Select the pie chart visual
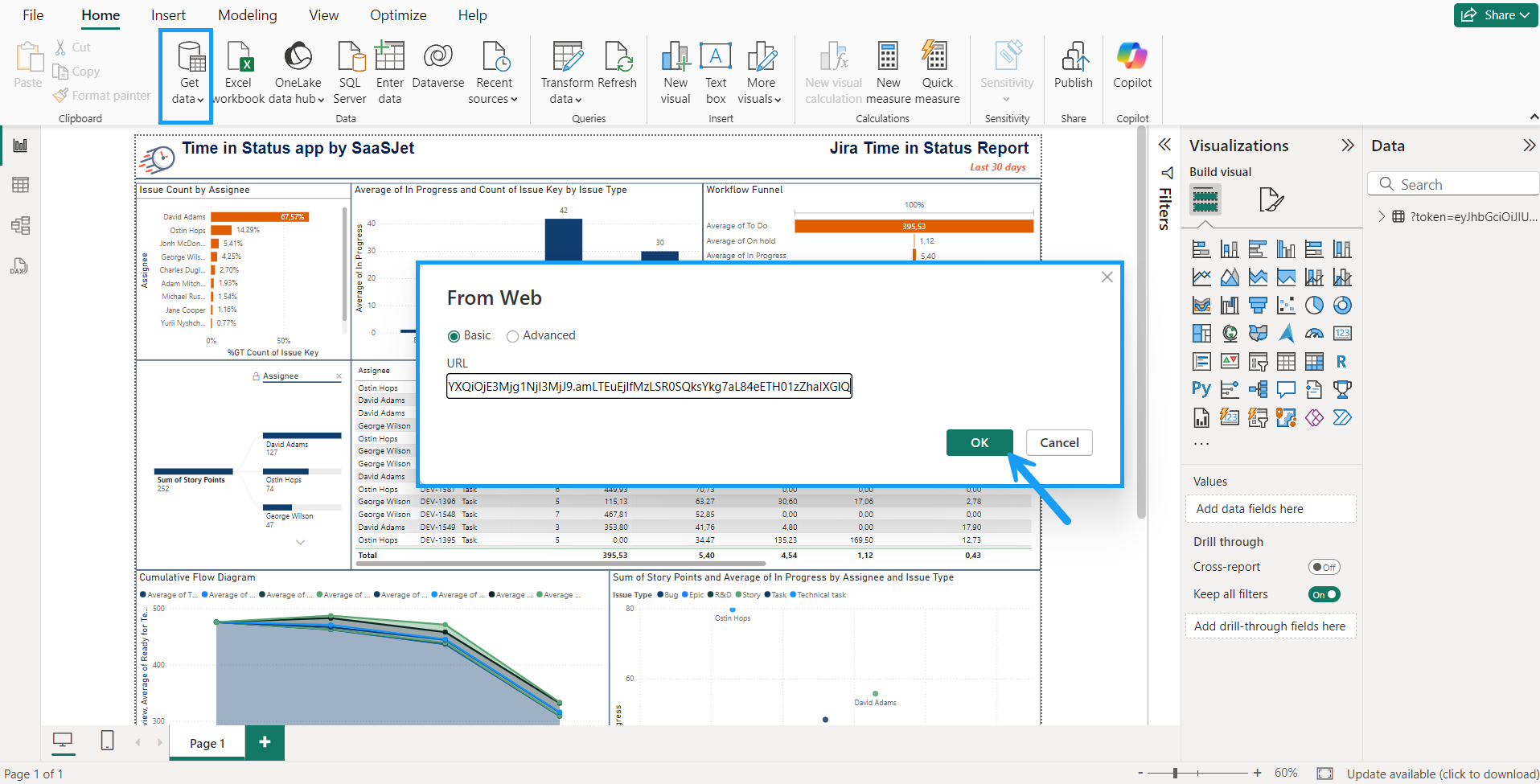This screenshot has height=784, width=1540. [x=1314, y=306]
